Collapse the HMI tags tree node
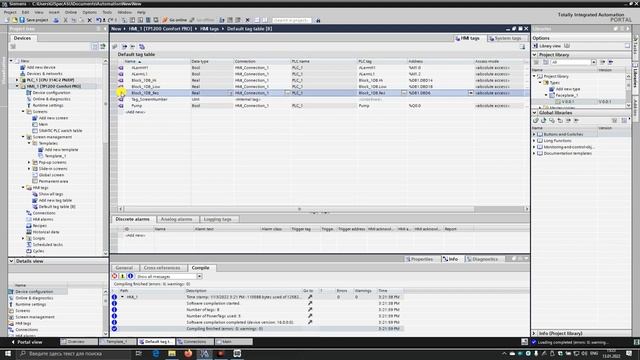640x360 pixels. tap(23, 188)
